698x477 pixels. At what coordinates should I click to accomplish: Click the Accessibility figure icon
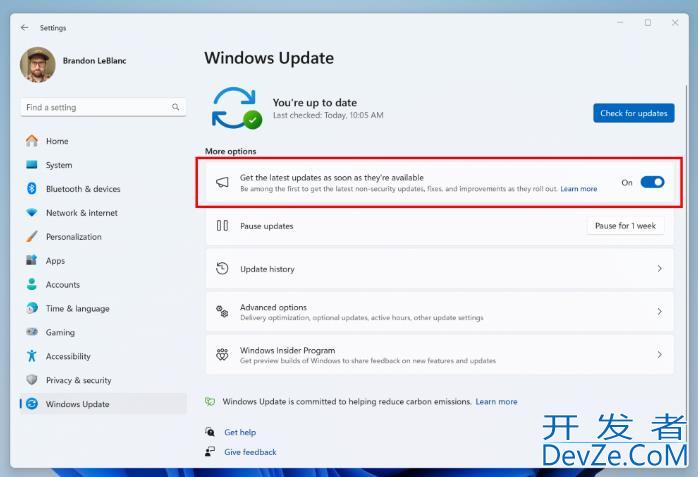coord(32,356)
